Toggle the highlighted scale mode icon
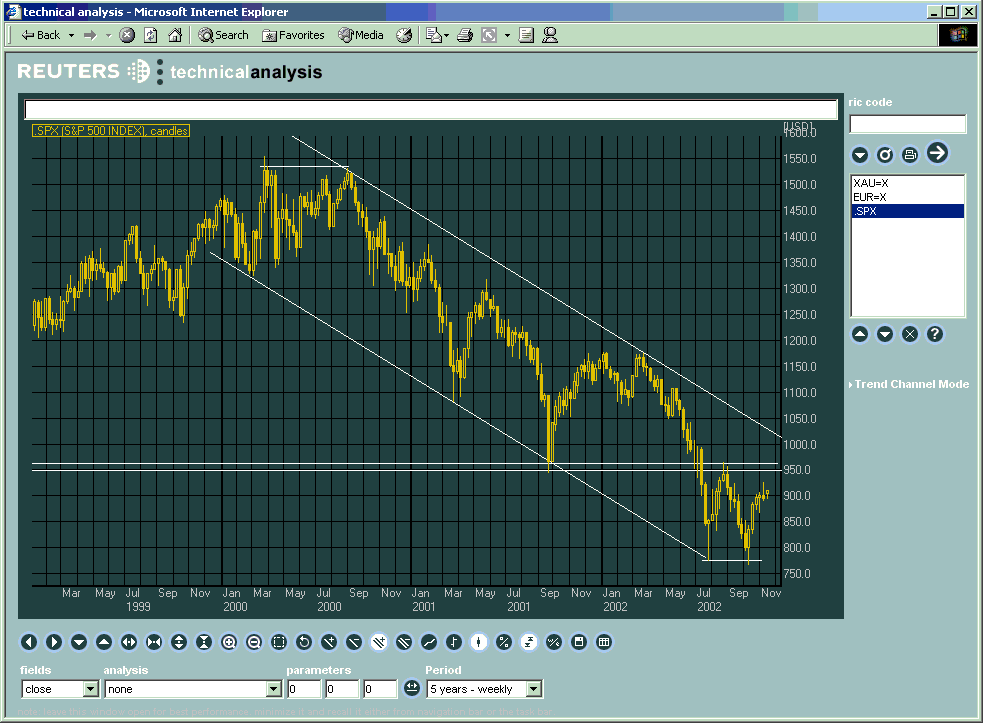This screenshot has height=723, width=983. (x=529, y=642)
